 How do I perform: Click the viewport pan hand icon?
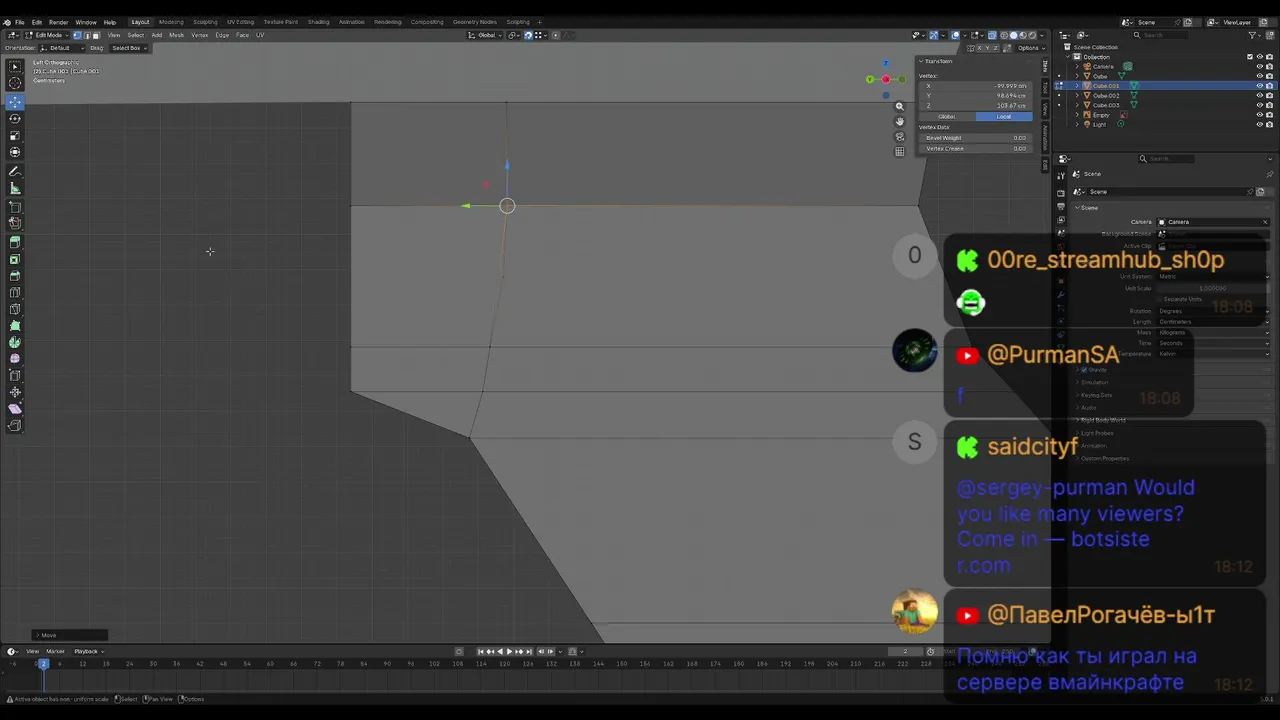pos(899,121)
